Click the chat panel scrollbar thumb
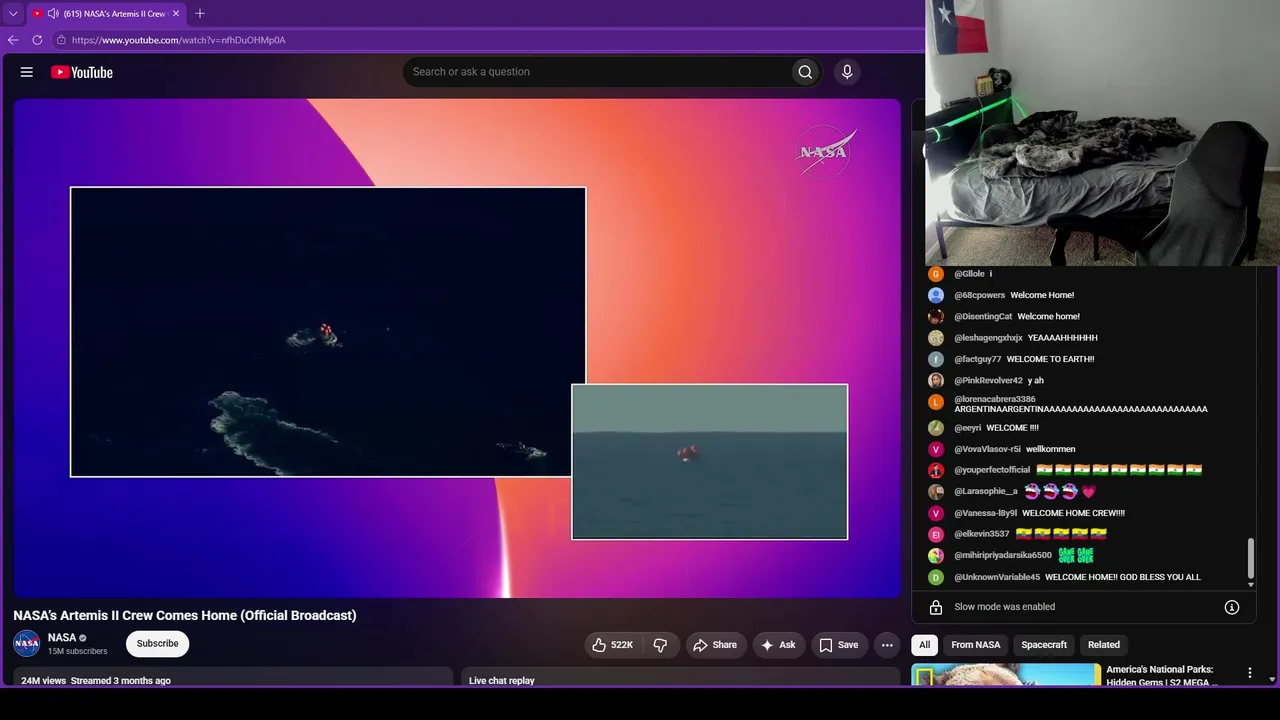Image resolution: width=1280 pixels, height=720 pixels. pos(1250,557)
